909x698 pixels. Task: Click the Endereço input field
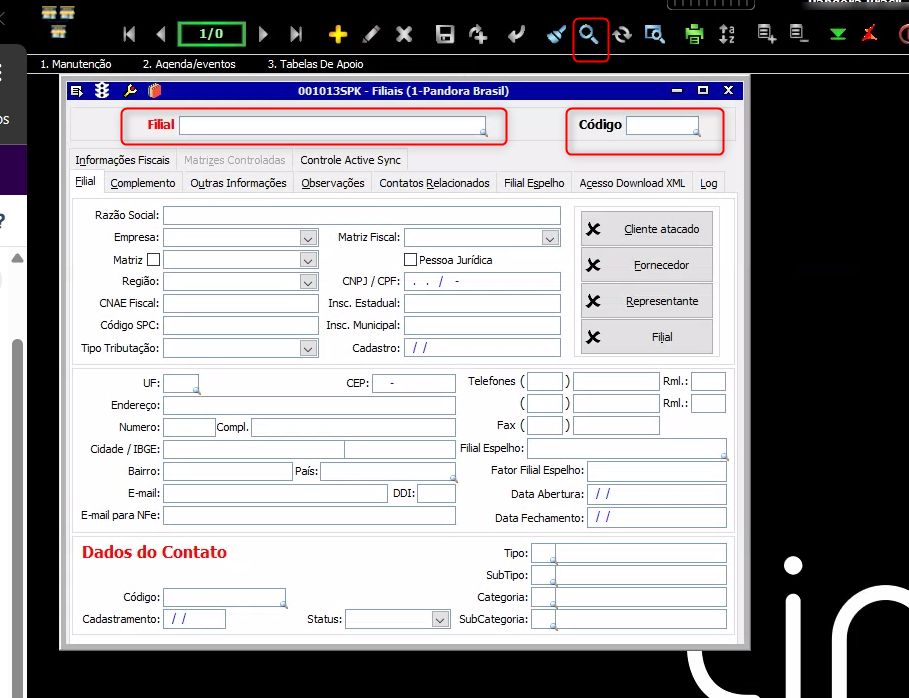(x=309, y=405)
